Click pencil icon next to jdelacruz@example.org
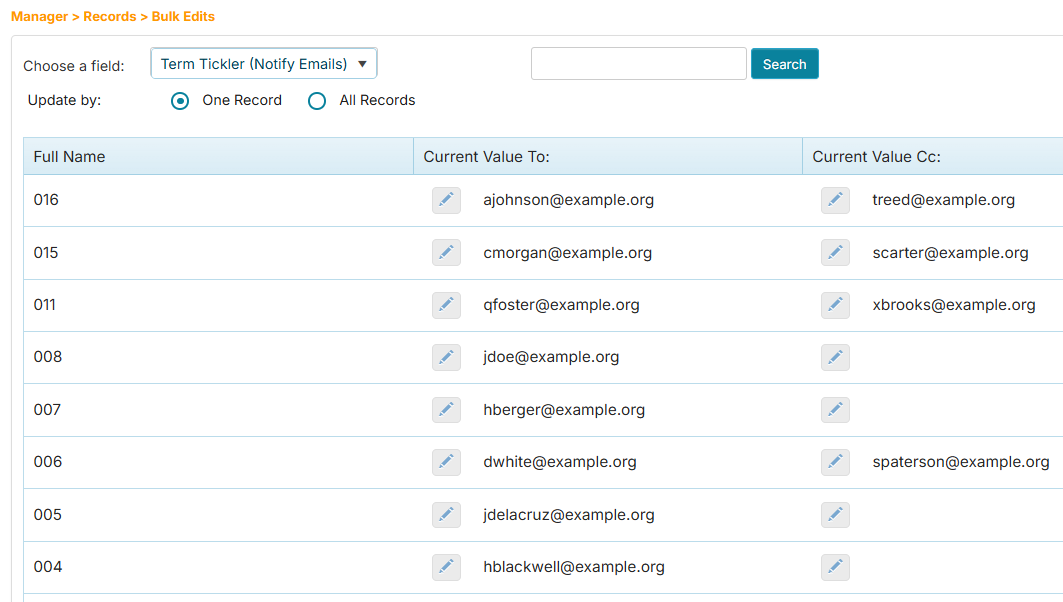1063x602 pixels. coord(446,515)
